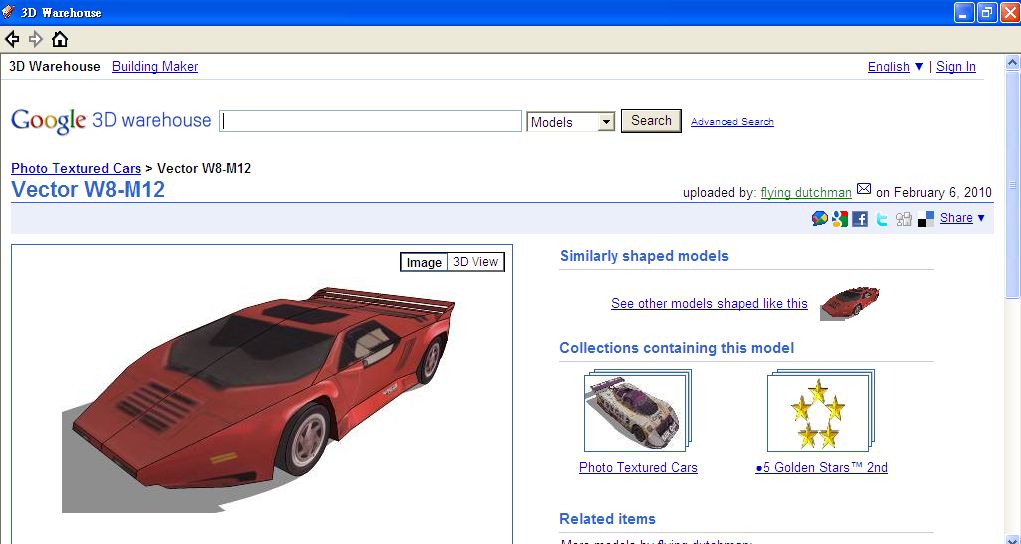Click the email uploader envelope icon

click(864, 190)
